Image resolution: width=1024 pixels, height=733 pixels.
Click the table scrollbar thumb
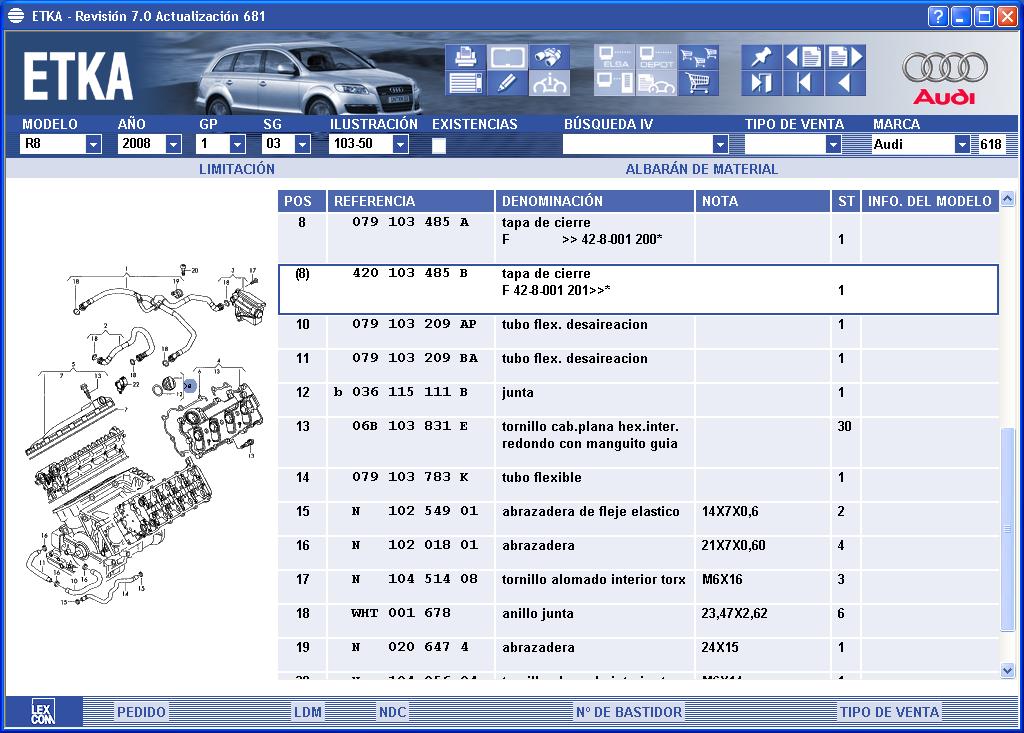1008,529
